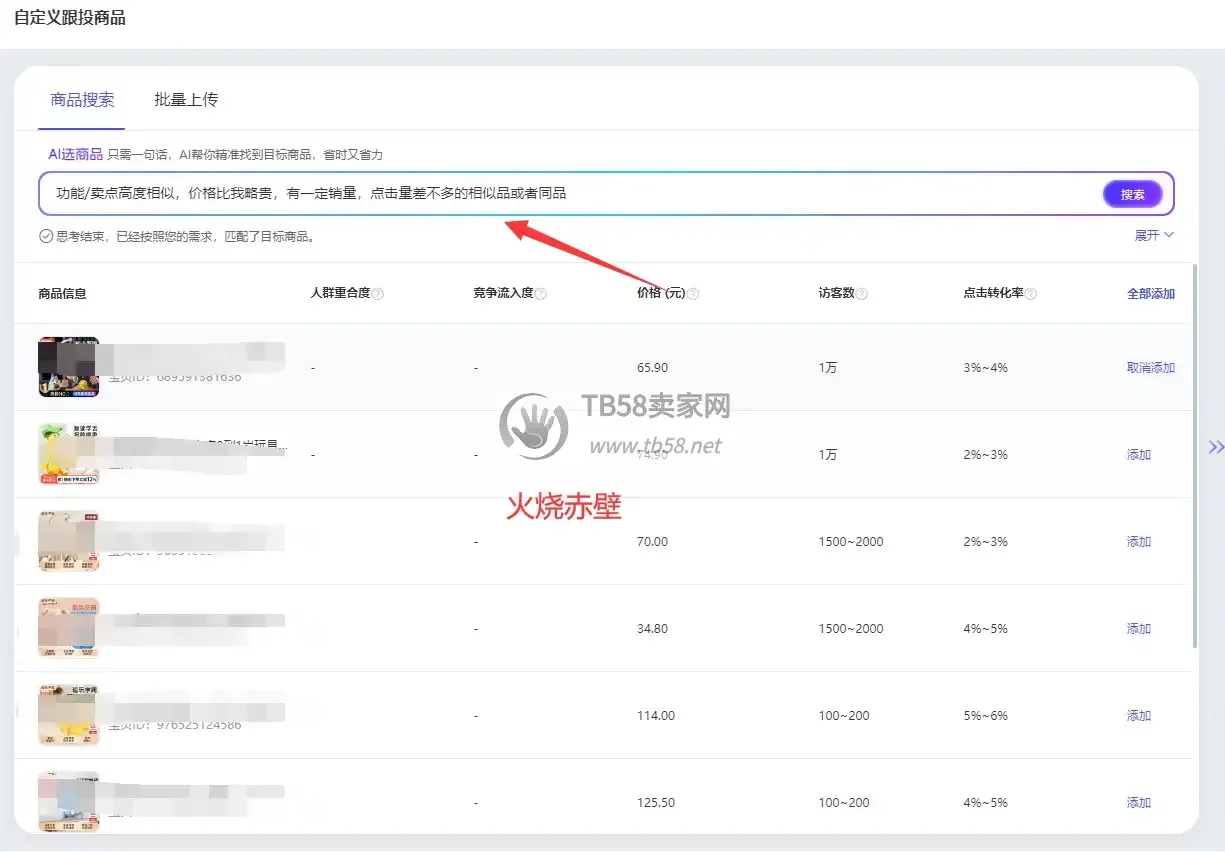The image size is (1225, 852).
Task: Add the 114.00 yuan product
Action: click(x=1139, y=716)
